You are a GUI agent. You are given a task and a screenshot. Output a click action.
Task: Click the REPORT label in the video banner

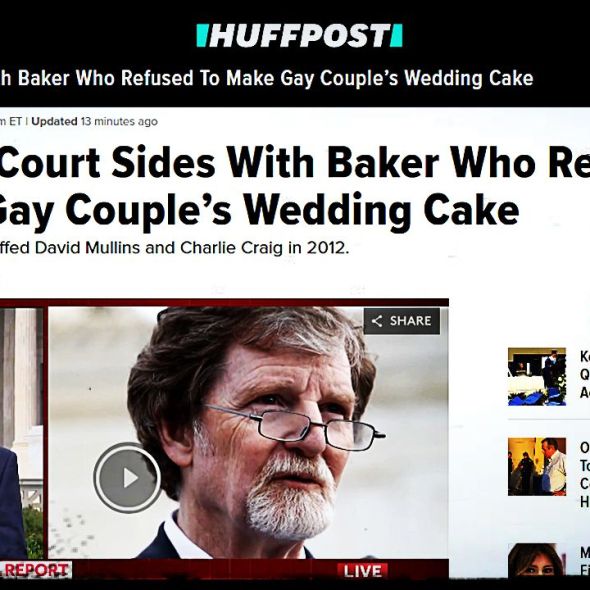point(36,570)
